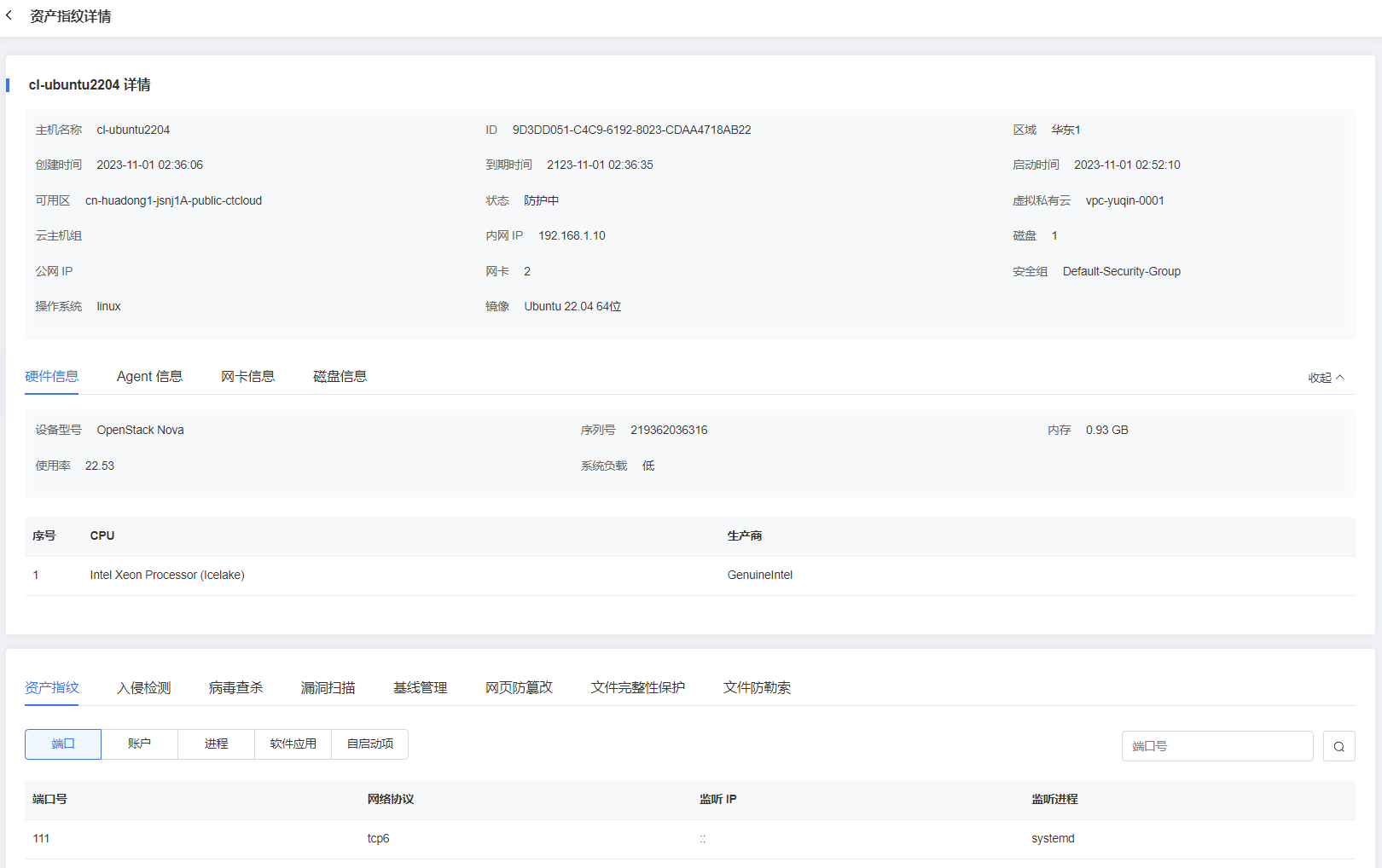This screenshot has height=868, width=1382.
Task: Open the 文件完整性保护 tab
Action: (x=637, y=688)
